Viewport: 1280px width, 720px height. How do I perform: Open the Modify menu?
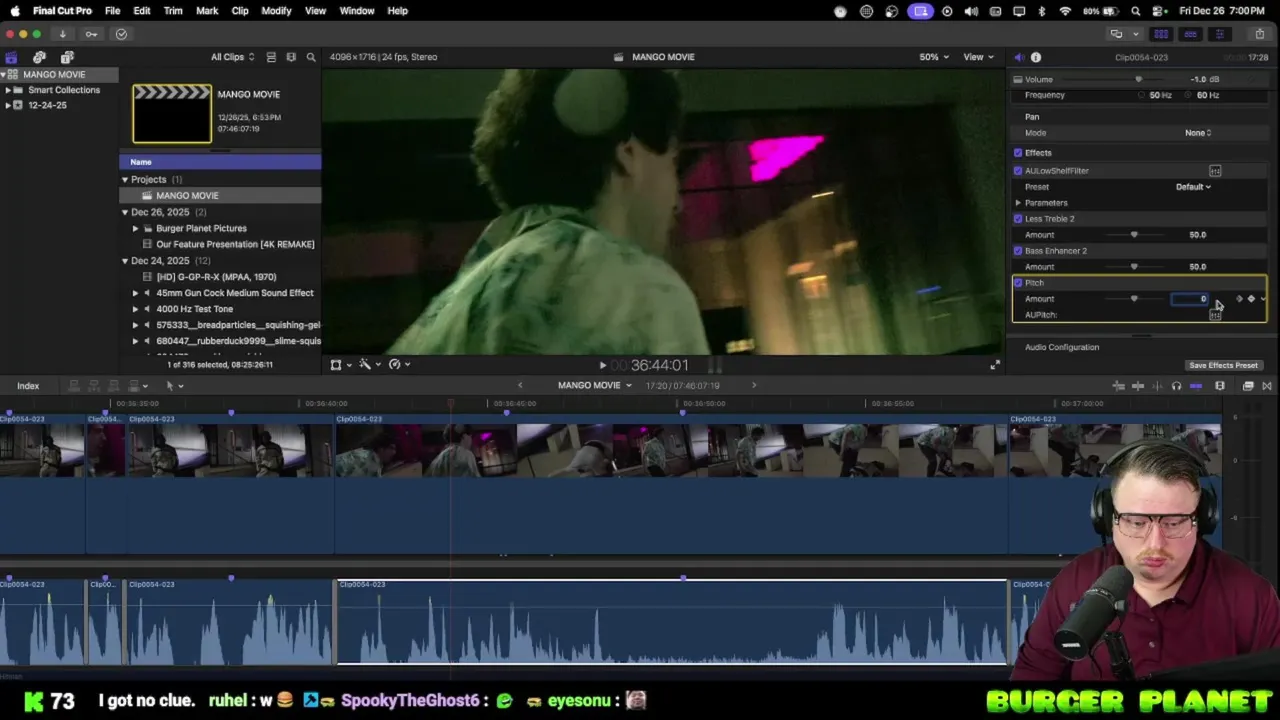(x=276, y=11)
